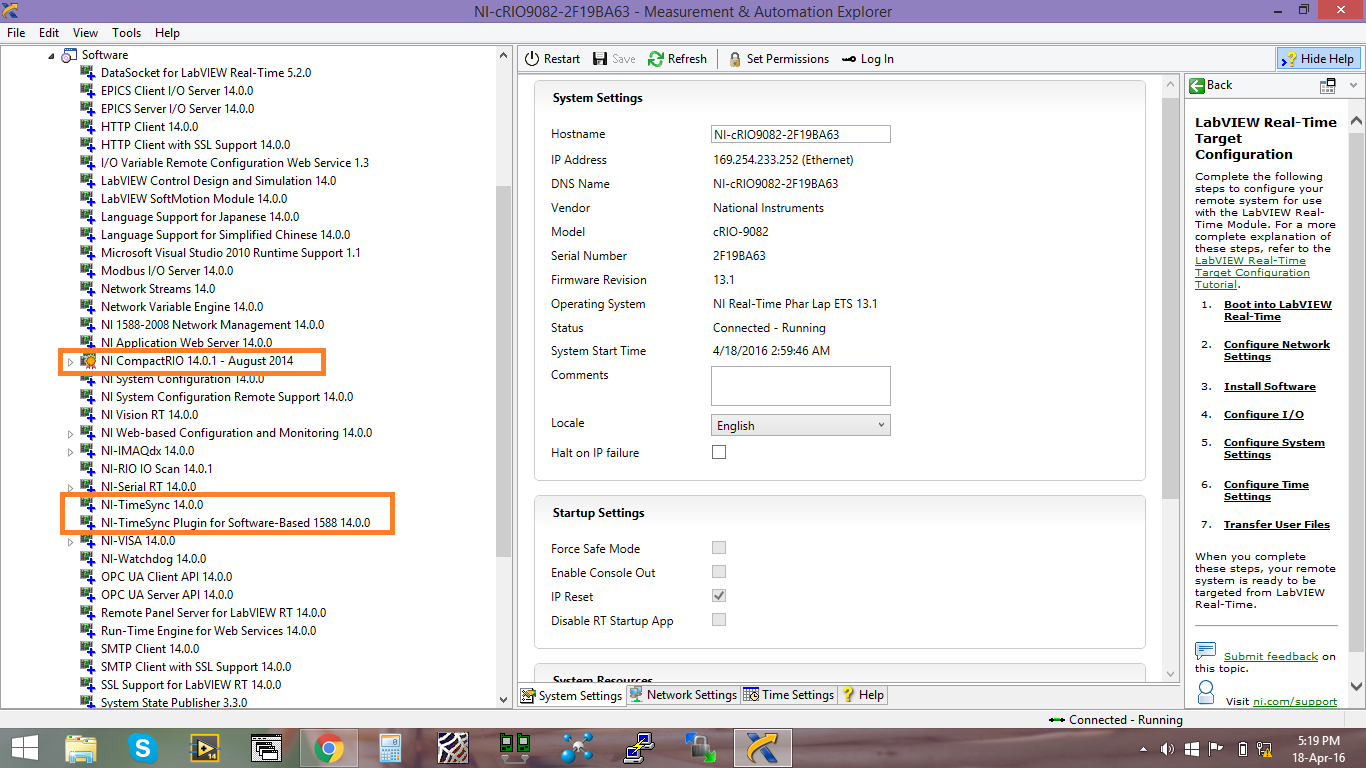Open Configure Time Settings help link

tap(1266, 490)
